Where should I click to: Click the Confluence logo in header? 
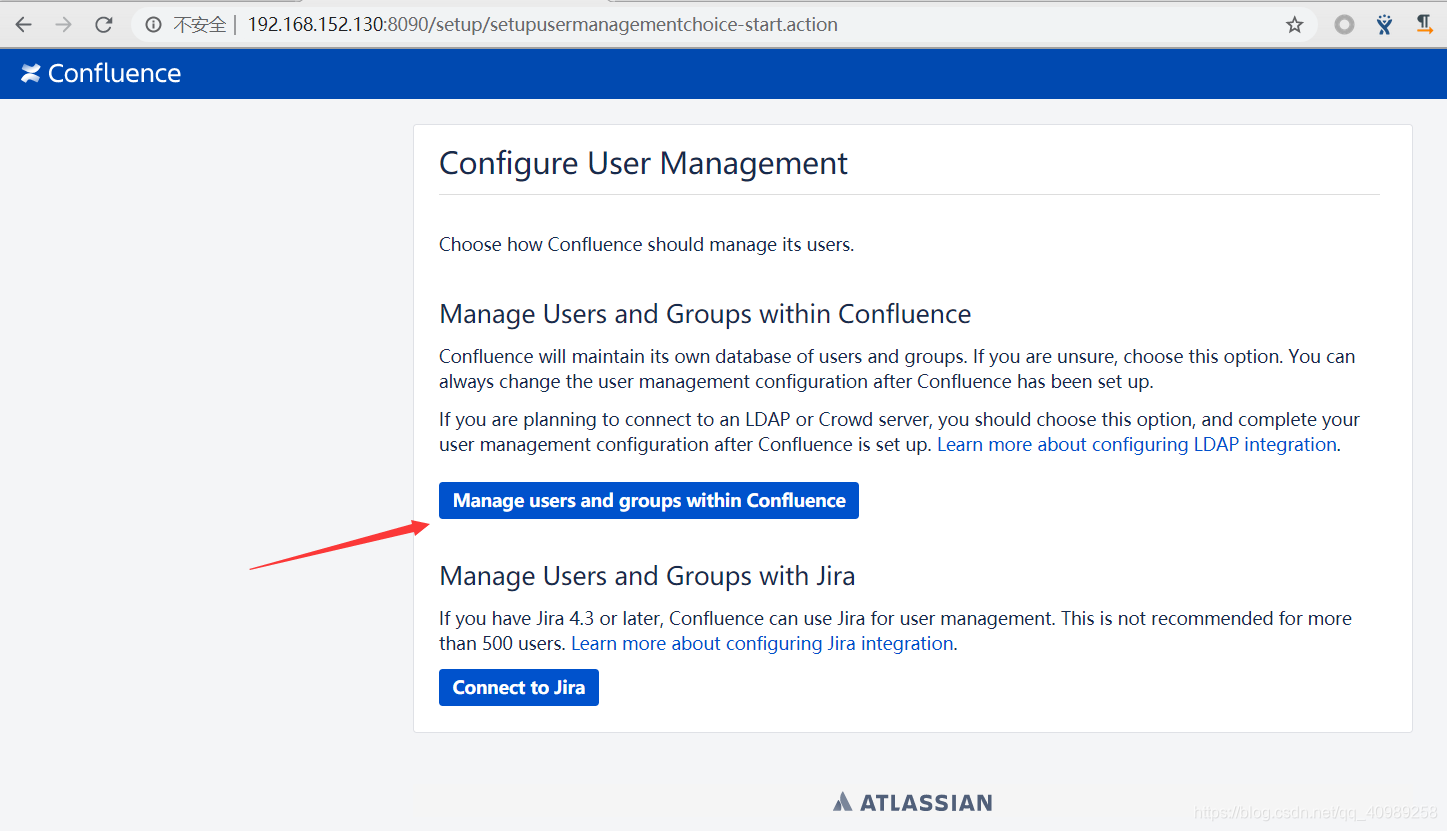click(x=101, y=73)
